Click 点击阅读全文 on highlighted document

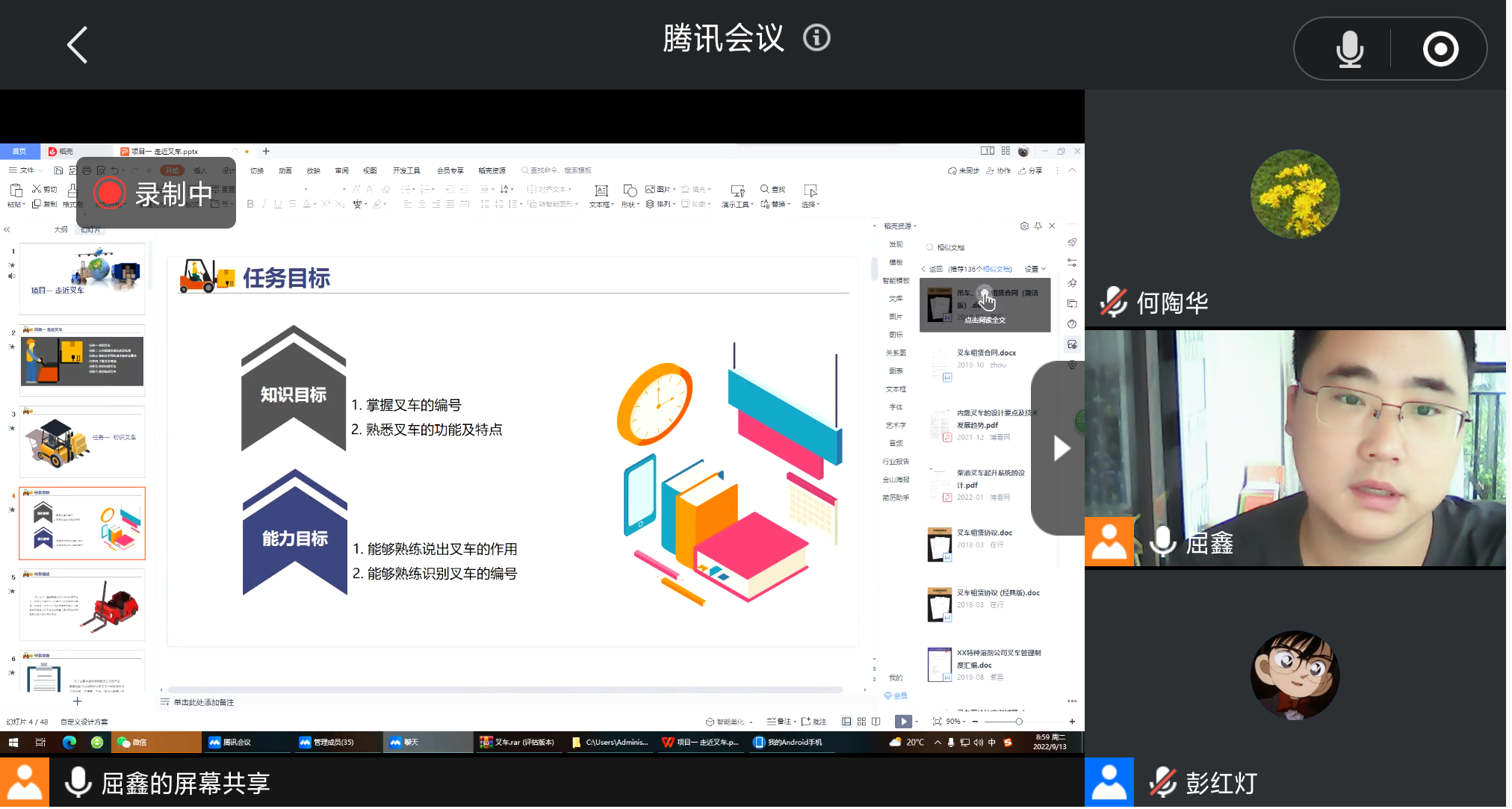[985, 320]
